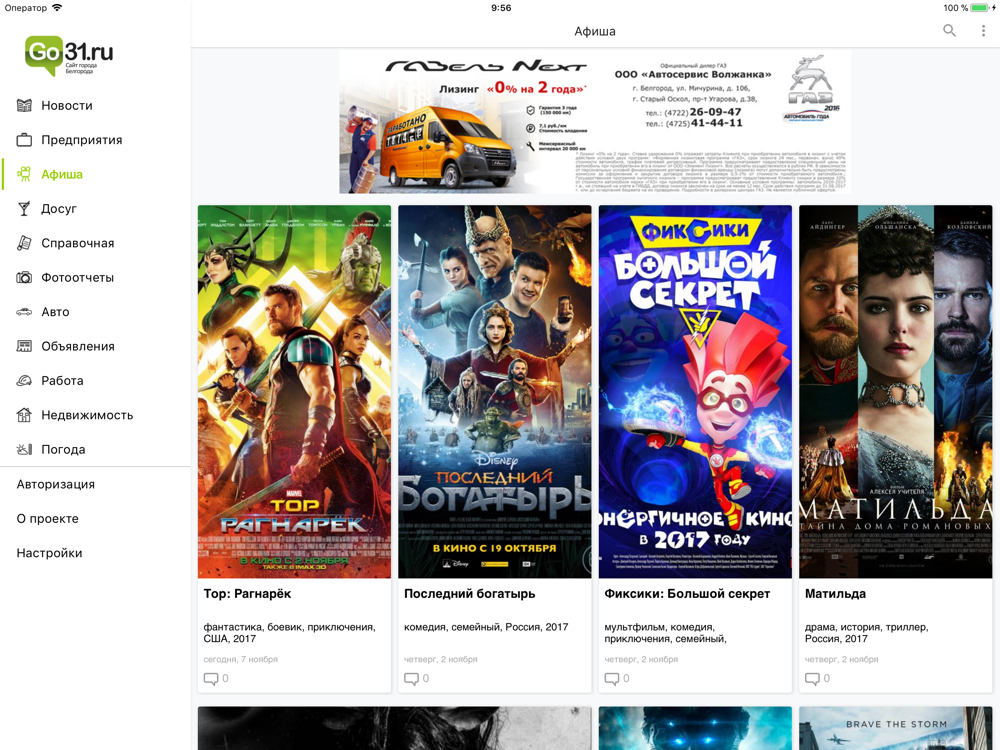The width and height of the screenshot is (1000, 750).
Task: Open the Тор: Рагнарёк title link
Action: (x=247, y=594)
